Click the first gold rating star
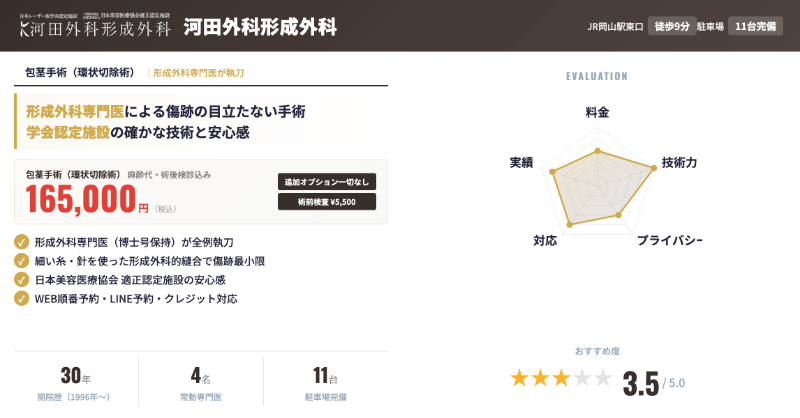The image size is (800, 418). tap(519, 378)
